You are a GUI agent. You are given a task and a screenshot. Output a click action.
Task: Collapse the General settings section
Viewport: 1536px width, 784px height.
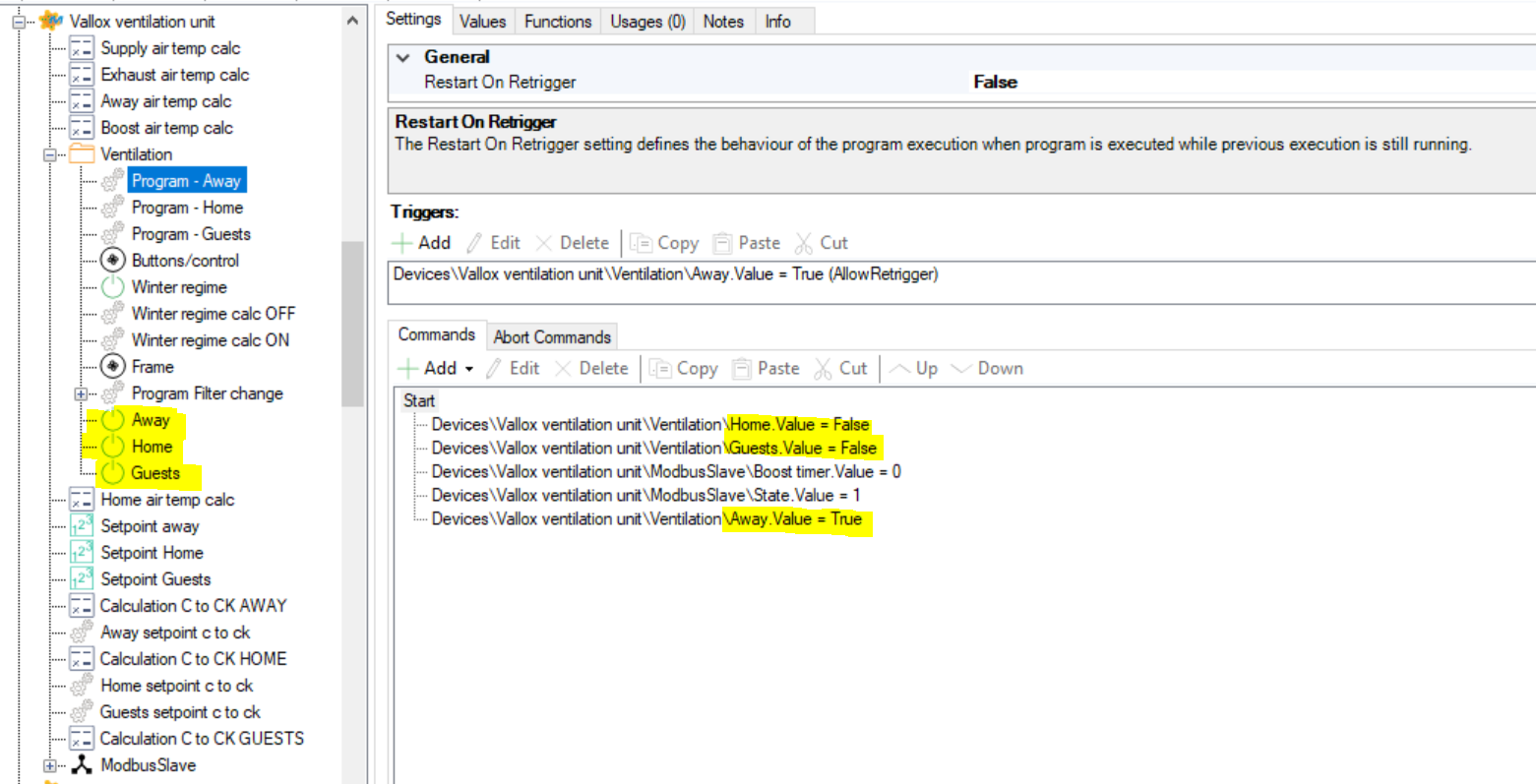click(402, 57)
